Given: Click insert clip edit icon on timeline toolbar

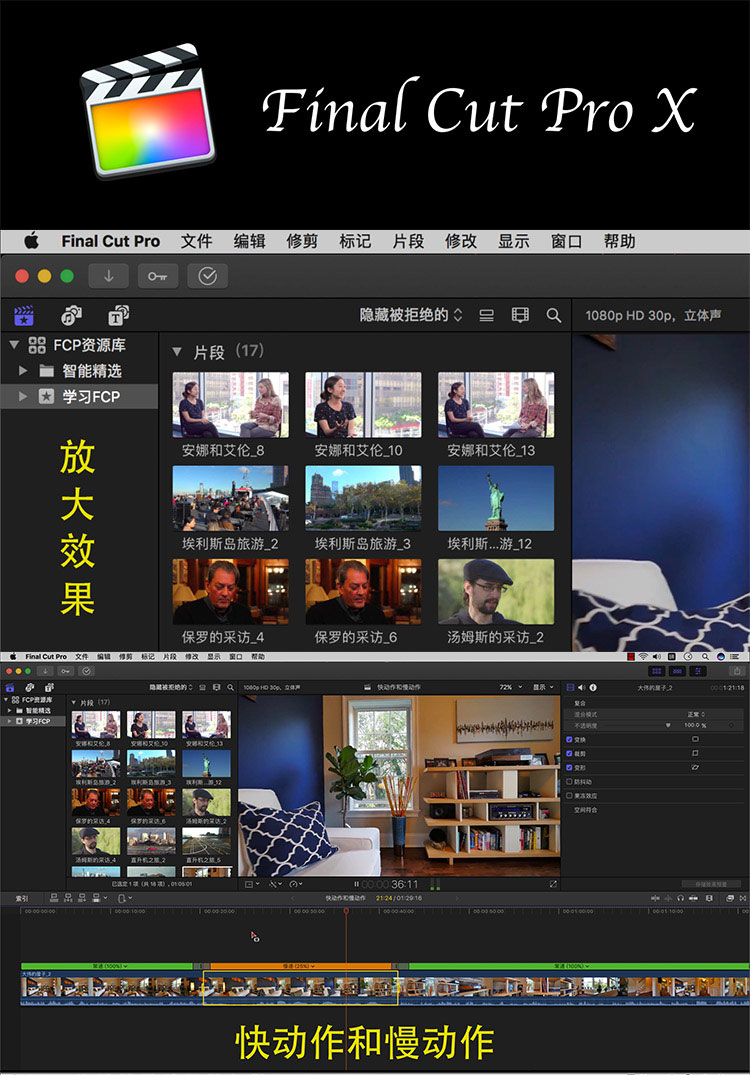Looking at the screenshot, I should pos(68,897).
